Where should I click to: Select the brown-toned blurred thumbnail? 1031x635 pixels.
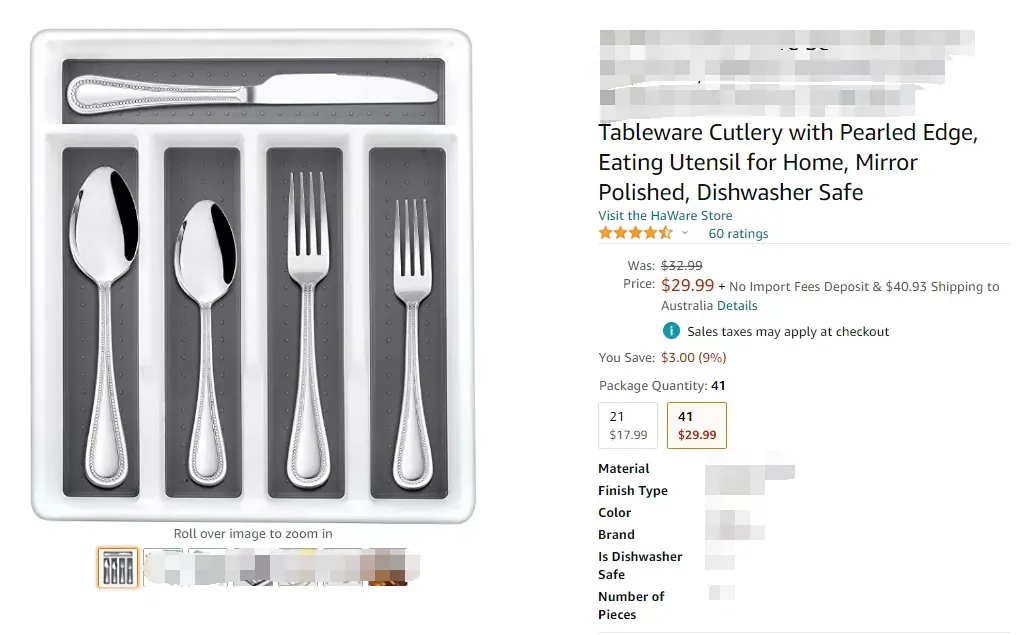coord(388,567)
